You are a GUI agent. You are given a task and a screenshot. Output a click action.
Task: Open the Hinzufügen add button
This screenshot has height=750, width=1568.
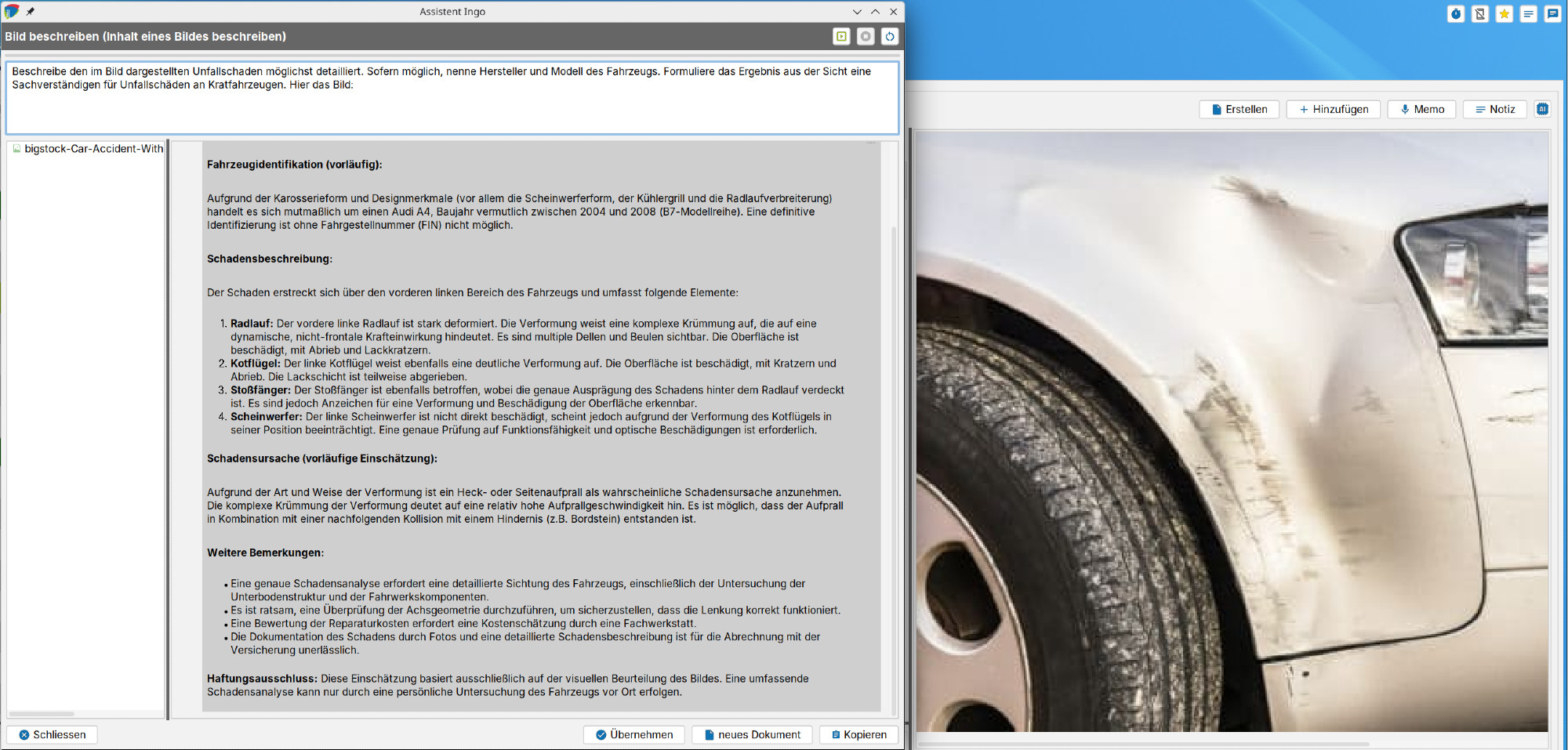(1333, 109)
